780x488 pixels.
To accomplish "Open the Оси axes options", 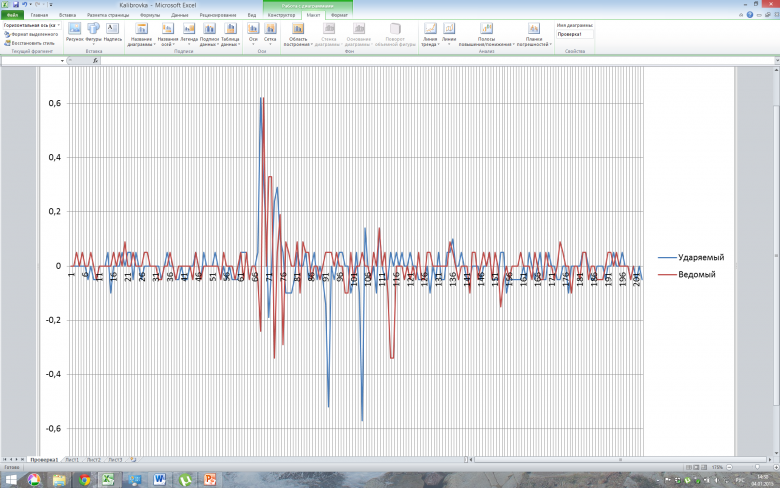I will tap(253, 32).
